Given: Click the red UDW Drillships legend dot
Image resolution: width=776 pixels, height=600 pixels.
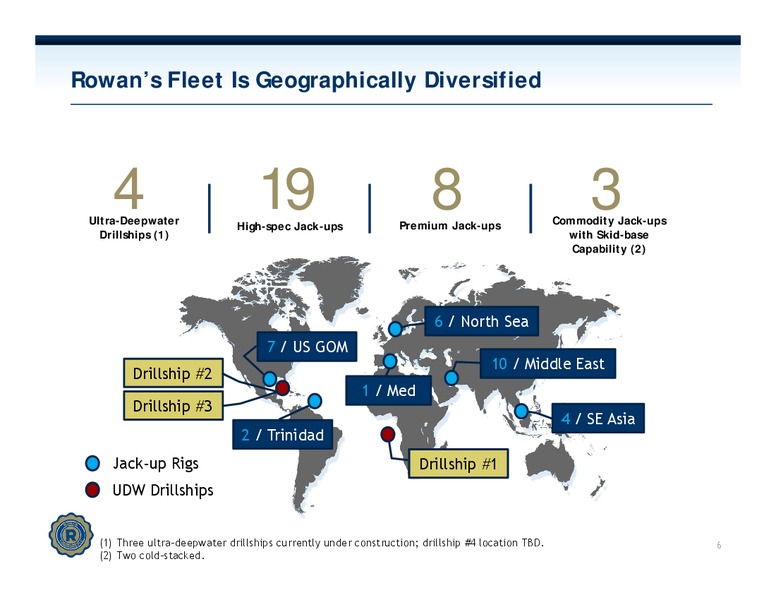Looking at the screenshot, I should click(93, 490).
